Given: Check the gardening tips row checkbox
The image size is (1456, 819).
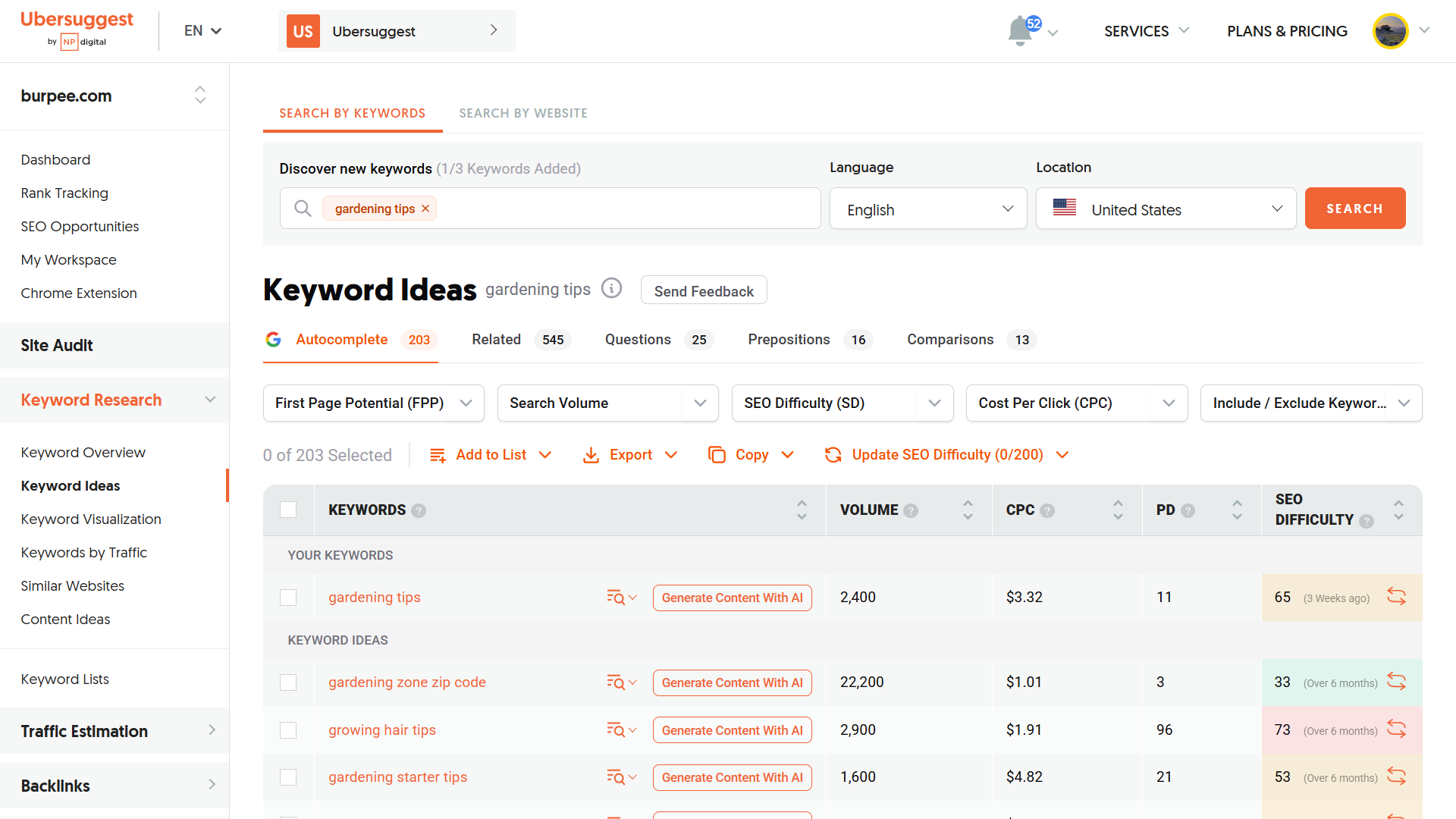Looking at the screenshot, I should click(x=288, y=598).
